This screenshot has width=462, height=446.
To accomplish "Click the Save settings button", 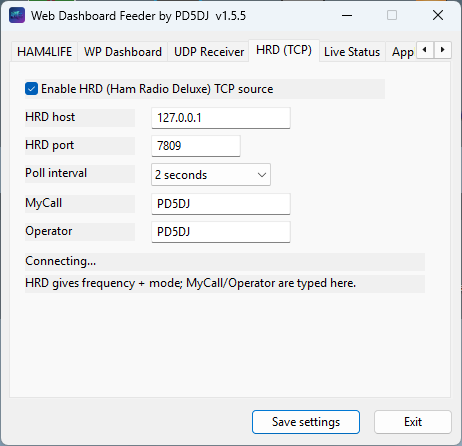I will [x=306, y=422].
